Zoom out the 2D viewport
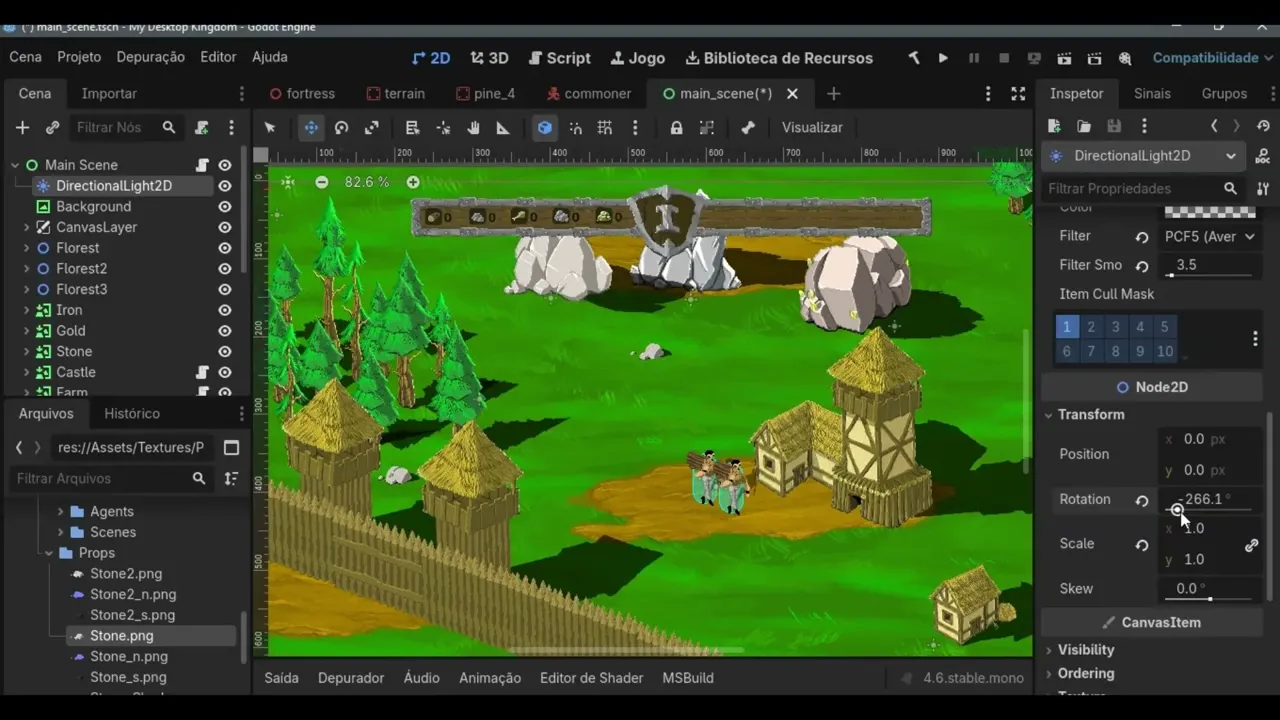The height and width of the screenshot is (720, 1280). (321, 182)
